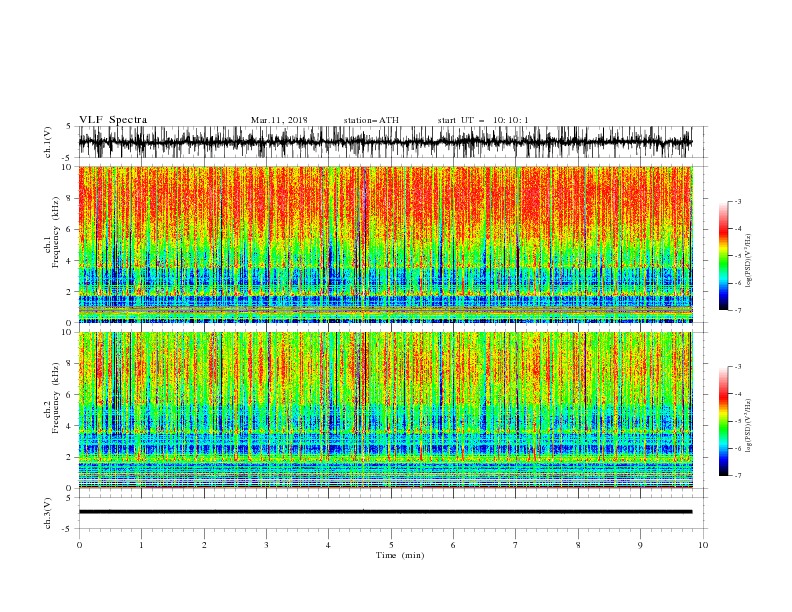Click time axis tick label "9"
Viewport: 792px width, 612px height.
tap(640, 545)
